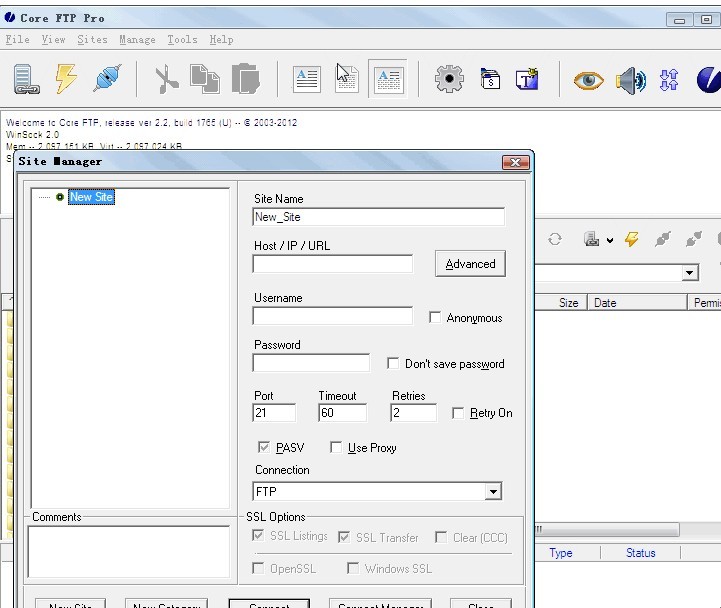This screenshot has height=608, width=721.
Task: Click the Quick Connect lightning bolt icon
Action: (66, 79)
